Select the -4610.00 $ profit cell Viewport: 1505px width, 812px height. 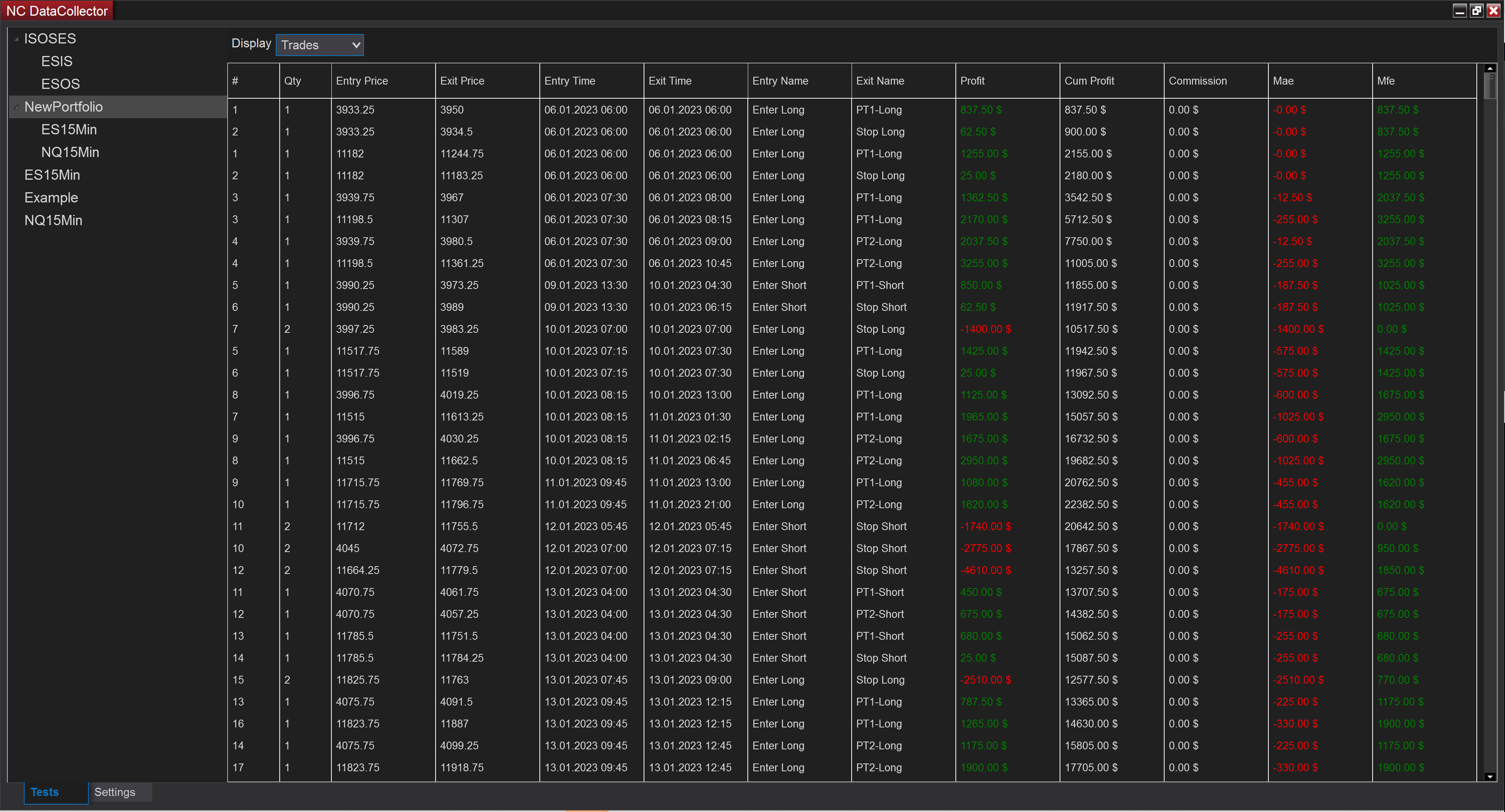(985, 570)
